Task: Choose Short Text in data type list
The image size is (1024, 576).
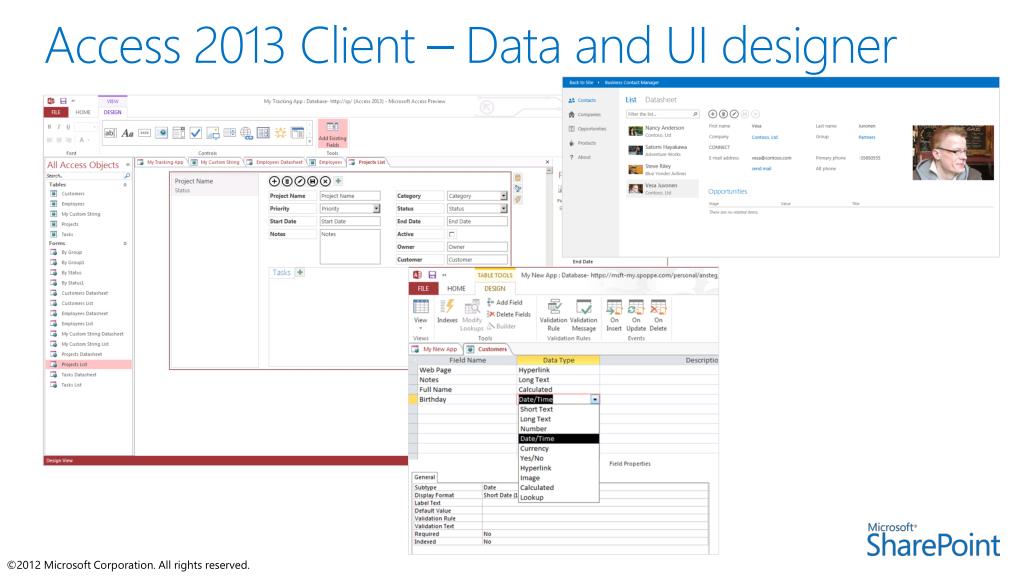Action: (558, 409)
